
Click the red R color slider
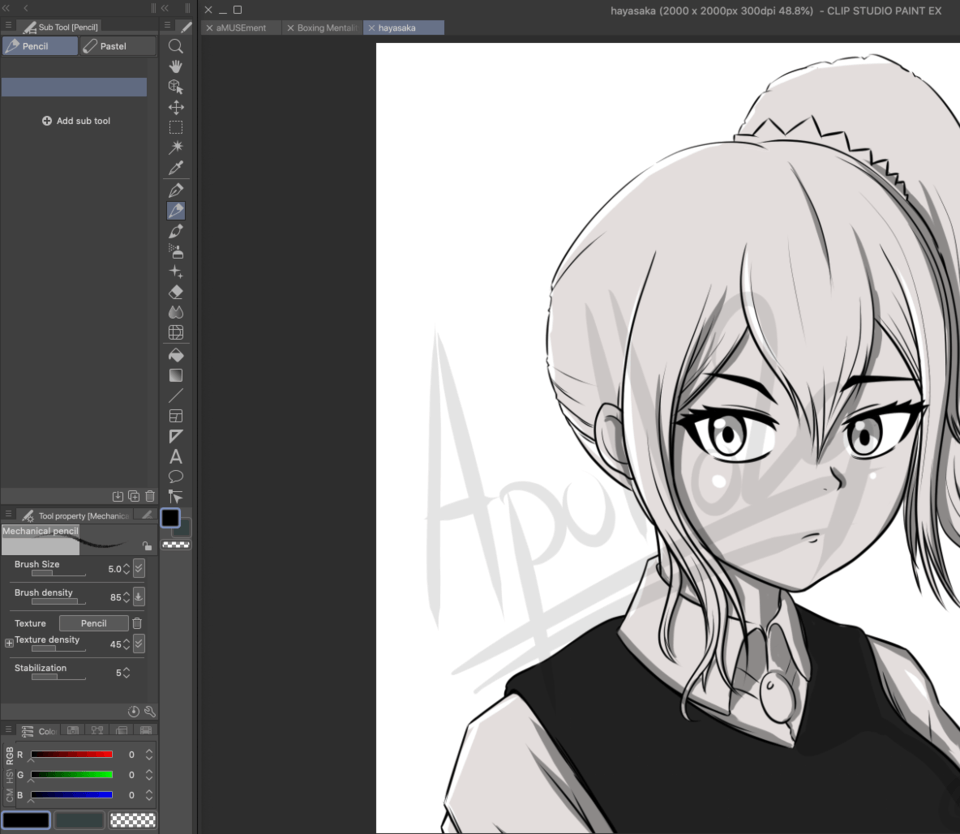pos(72,754)
